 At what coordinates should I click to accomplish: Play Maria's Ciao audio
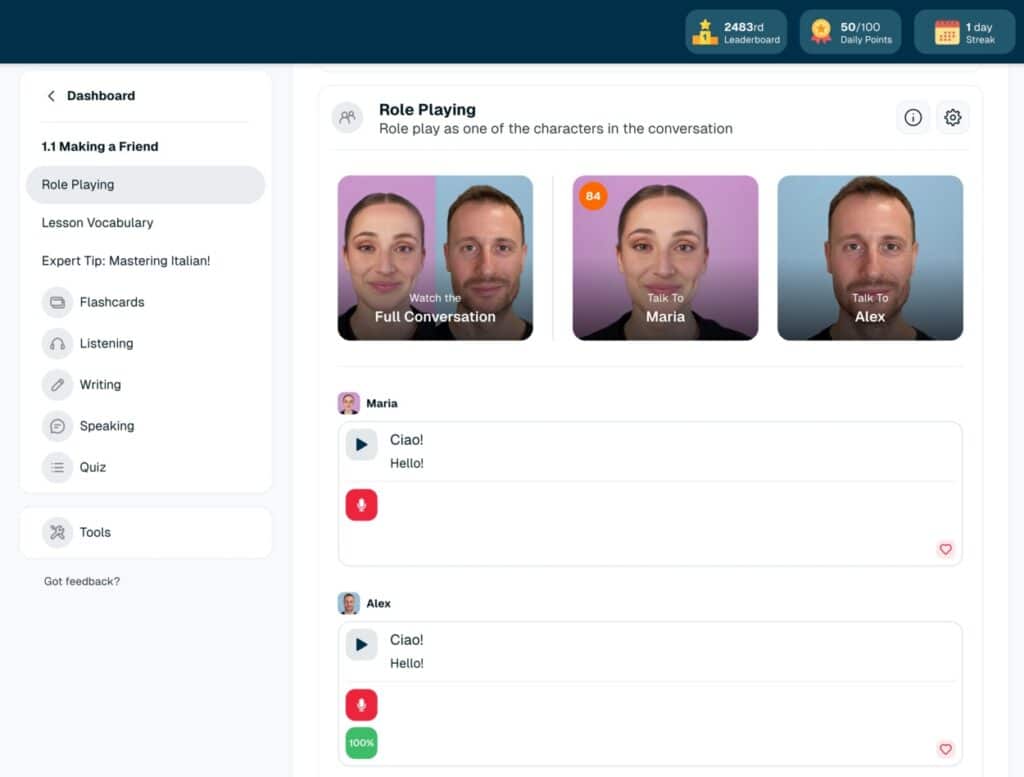pyautogui.click(x=361, y=444)
